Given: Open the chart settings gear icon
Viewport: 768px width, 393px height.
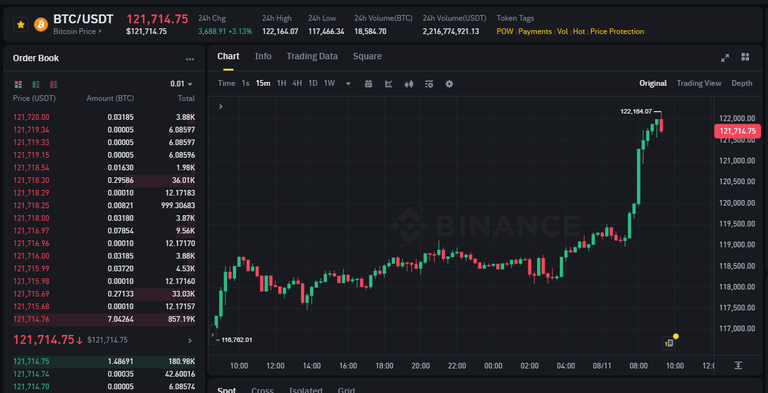Looking at the screenshot, I should [449, 84].
